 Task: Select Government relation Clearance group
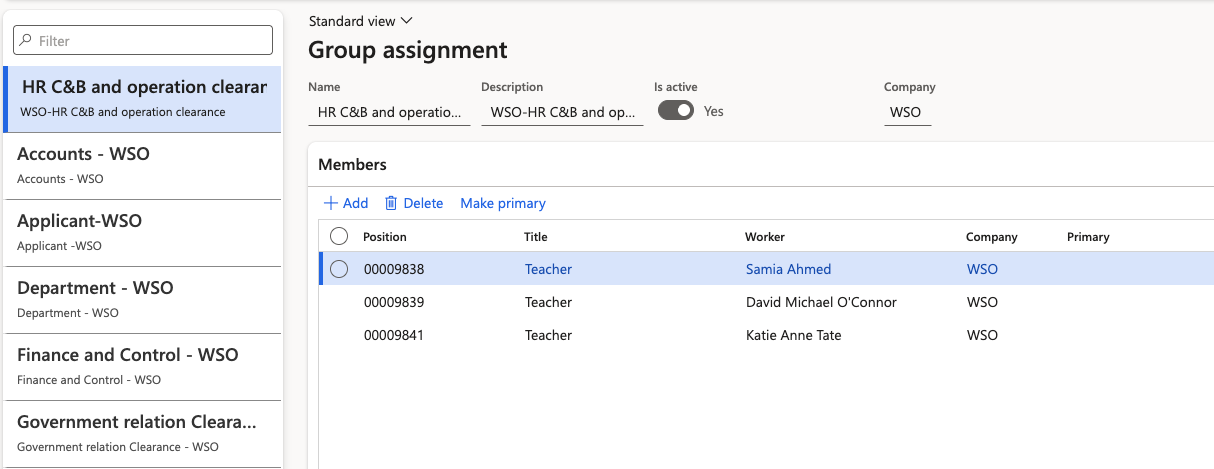pos(143,434)
